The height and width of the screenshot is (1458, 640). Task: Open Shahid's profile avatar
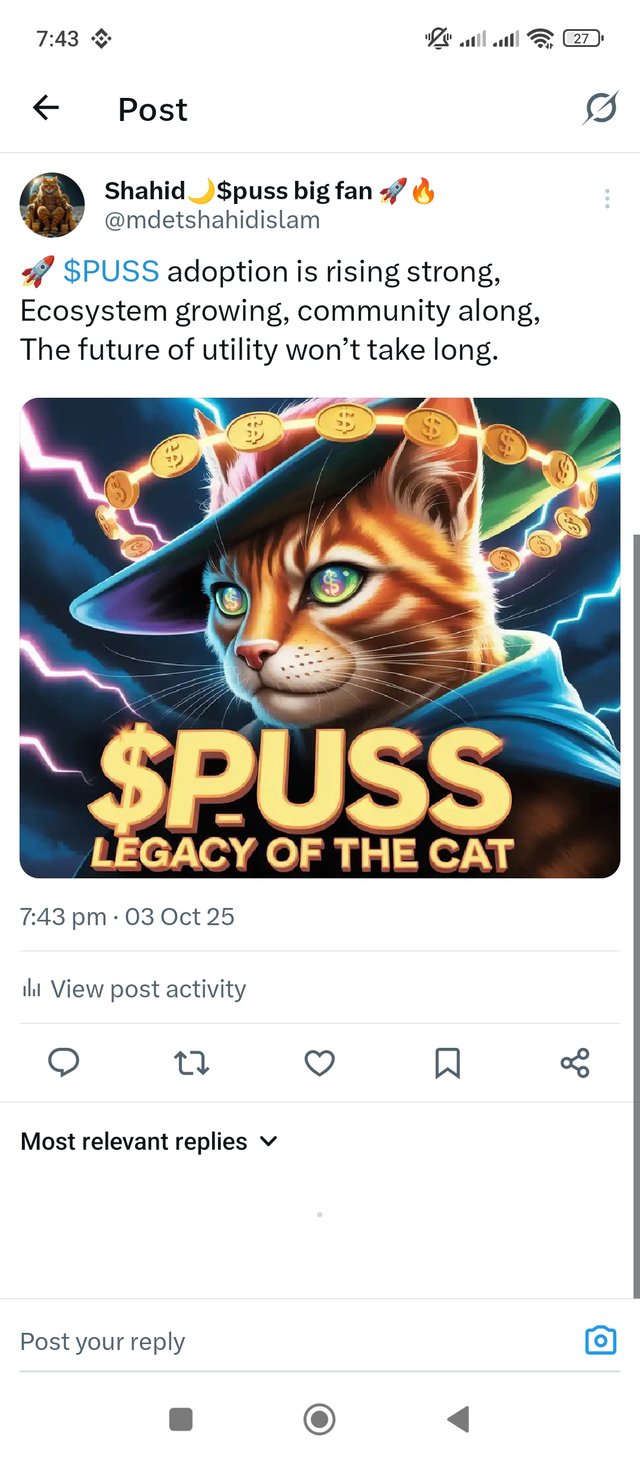[x=52, y=205]
